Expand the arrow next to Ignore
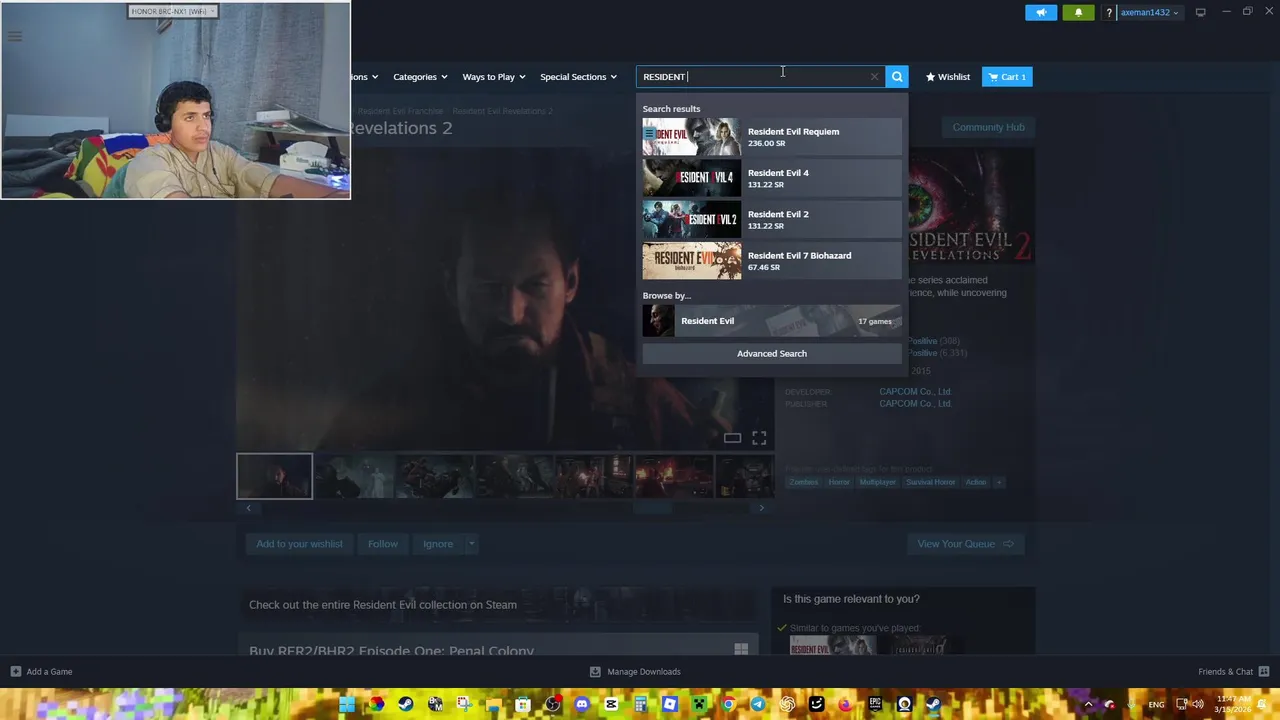 (x=471, y=544)
